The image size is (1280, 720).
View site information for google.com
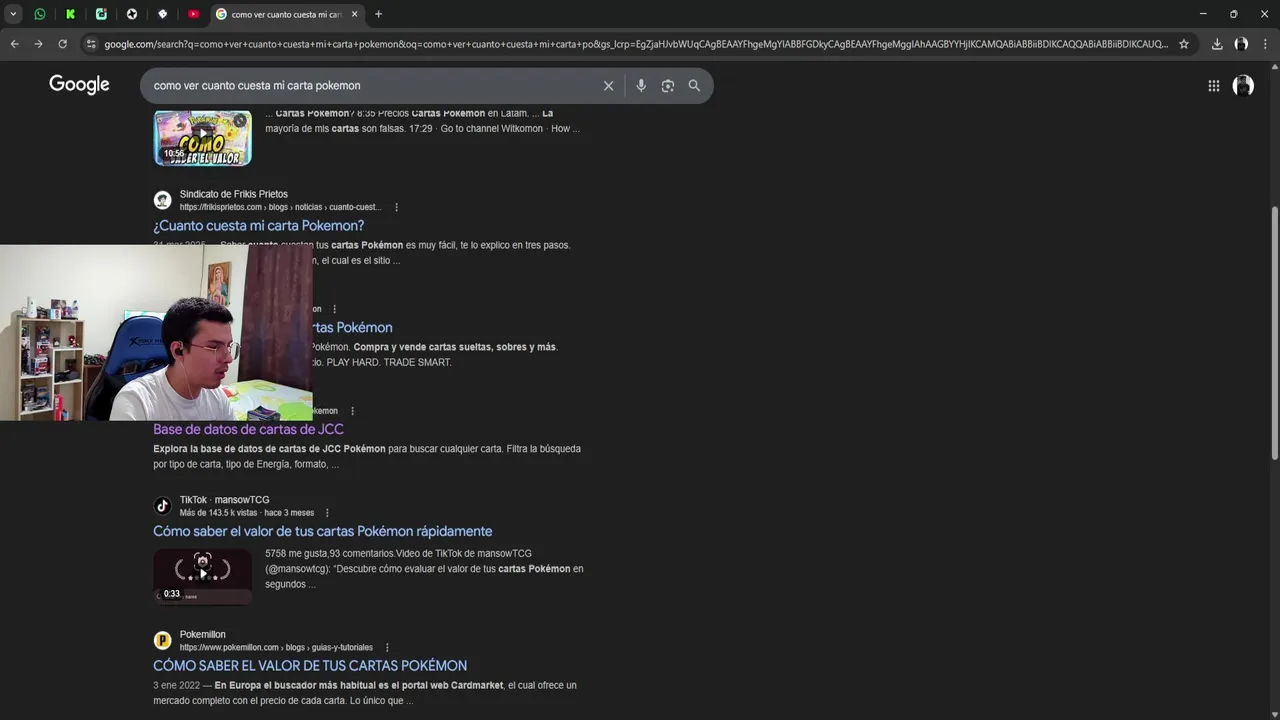[x=90, y=44]
